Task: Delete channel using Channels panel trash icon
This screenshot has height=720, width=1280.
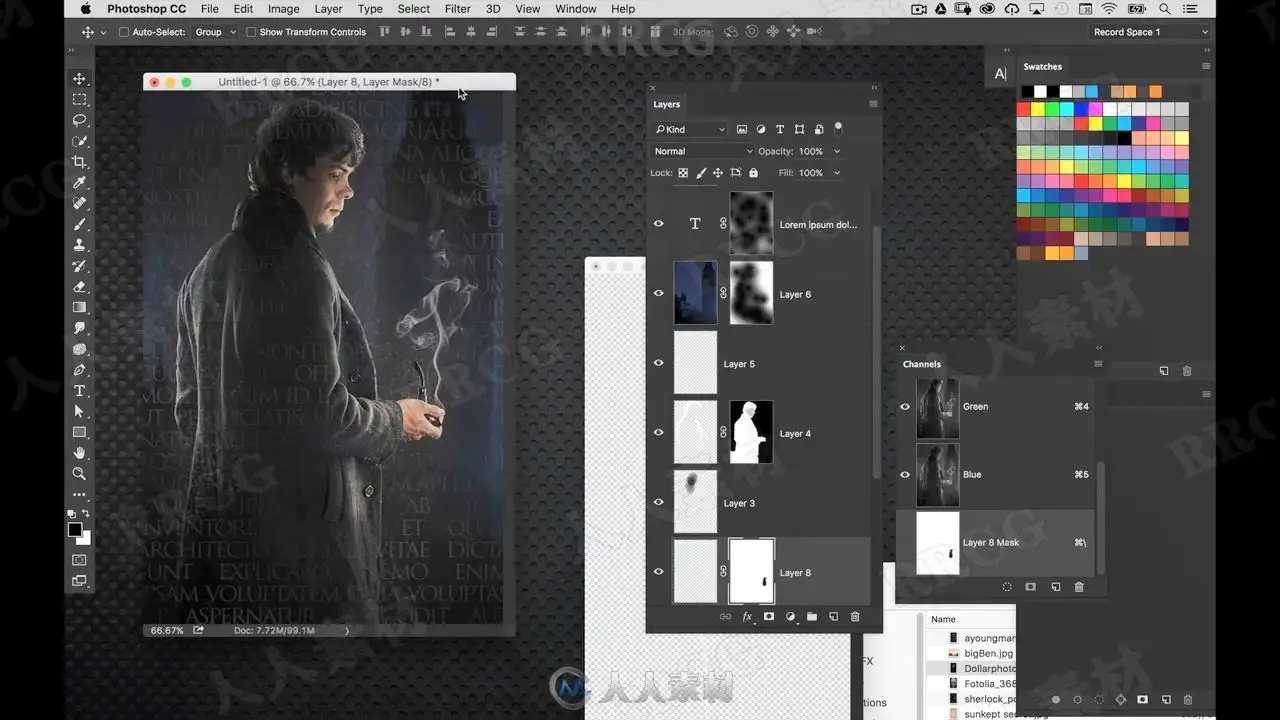Action: coord(1079,587)
